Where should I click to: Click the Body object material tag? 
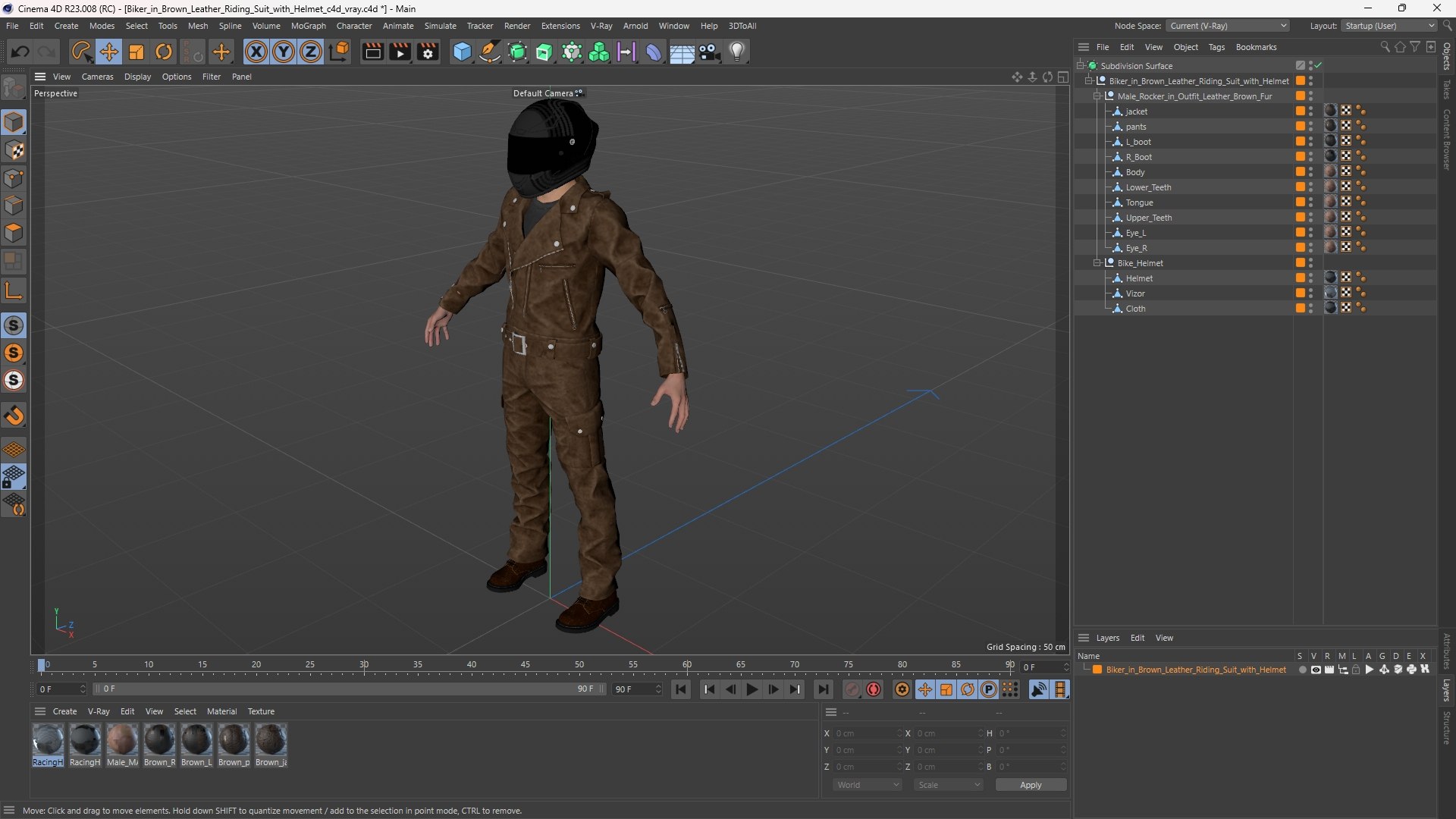click(1330, 171)
